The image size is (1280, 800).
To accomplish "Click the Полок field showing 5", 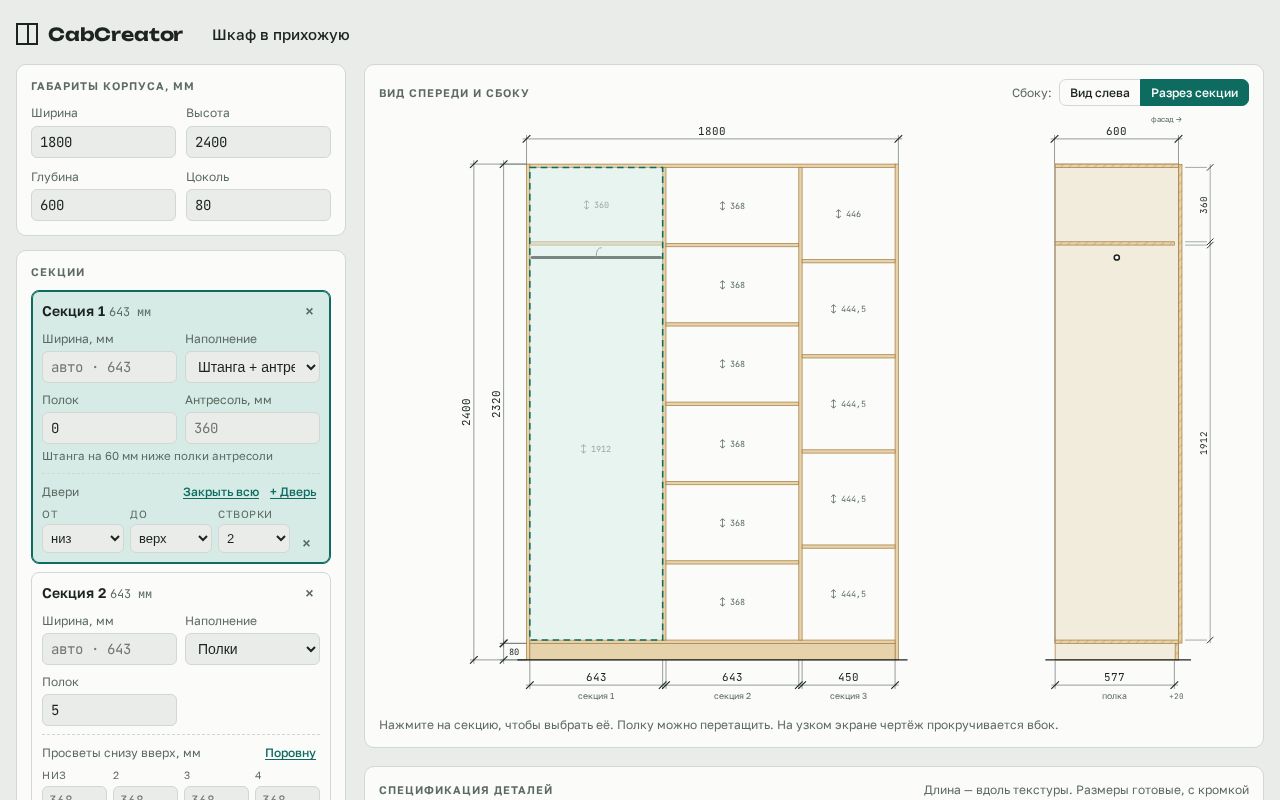I will point(109,710).
